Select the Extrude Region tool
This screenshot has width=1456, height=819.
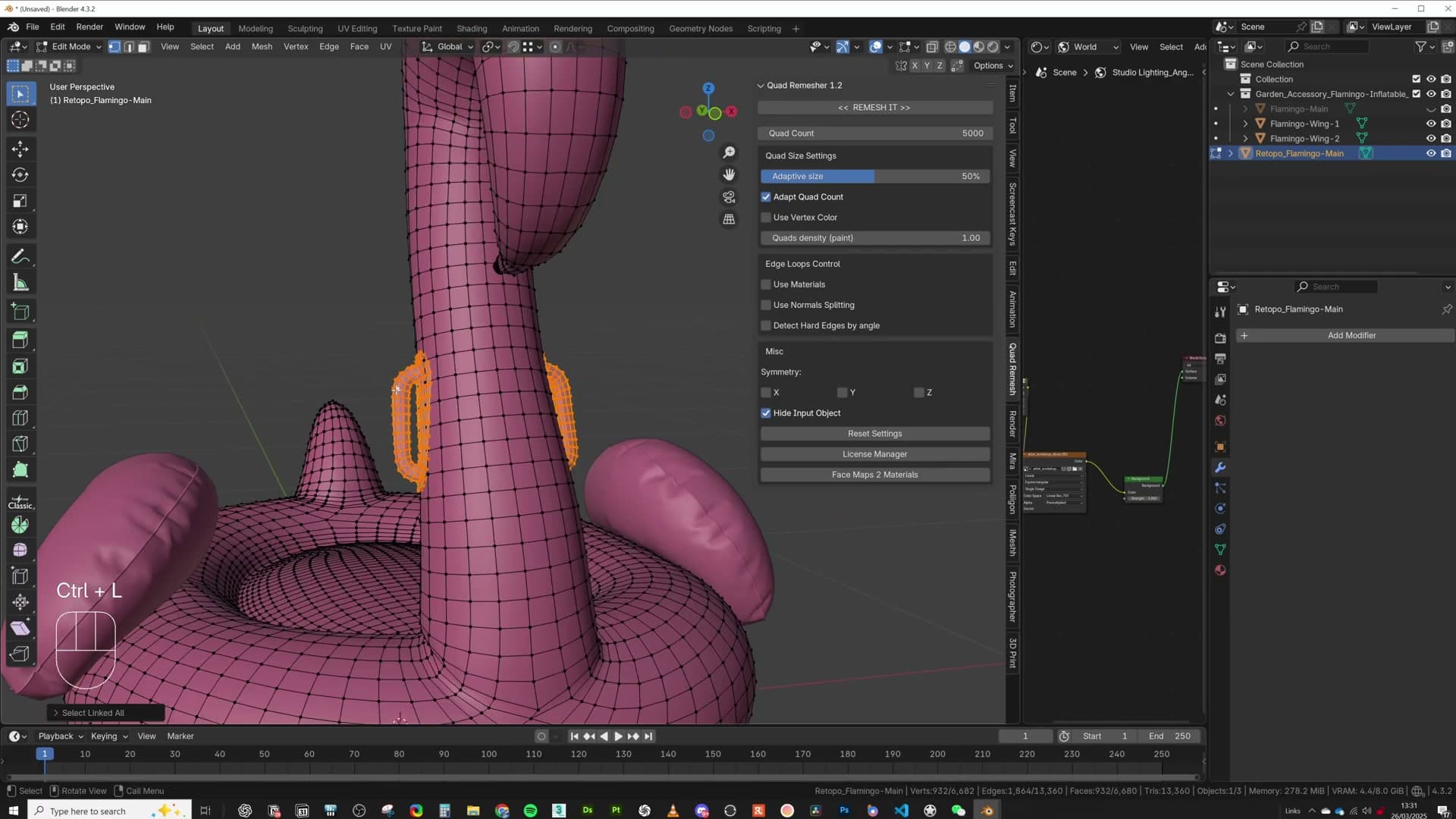point(20,339)
